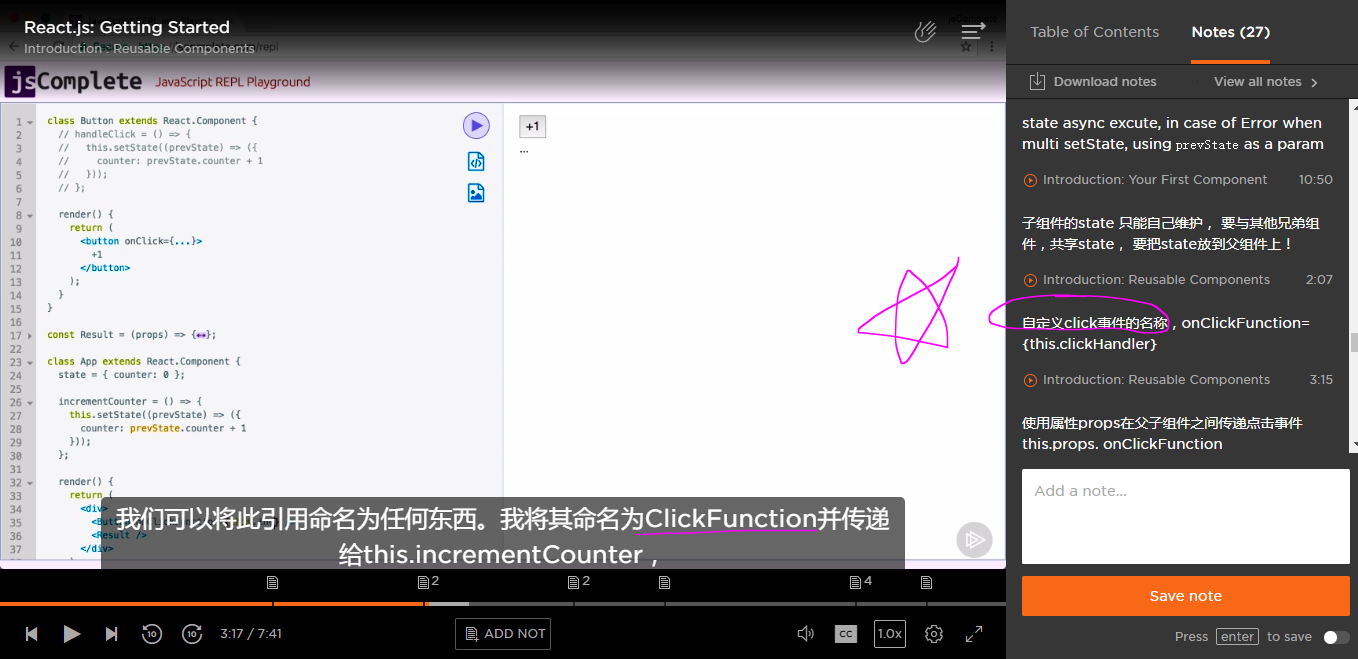Click the ADD NOTE button in player bar
Viewport: 1358px width, 659px height.
click(x=503, y=633)
